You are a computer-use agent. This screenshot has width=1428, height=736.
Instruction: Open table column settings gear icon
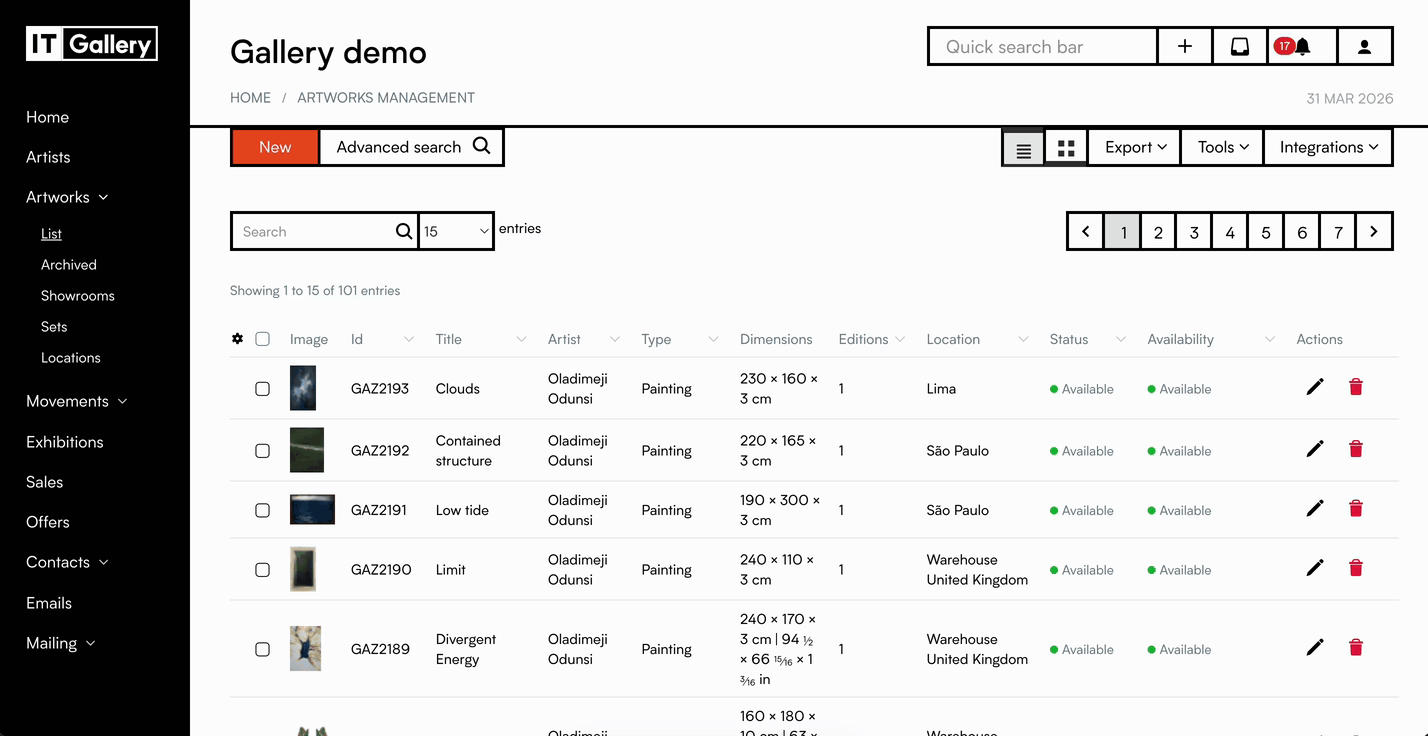[237, 339]
